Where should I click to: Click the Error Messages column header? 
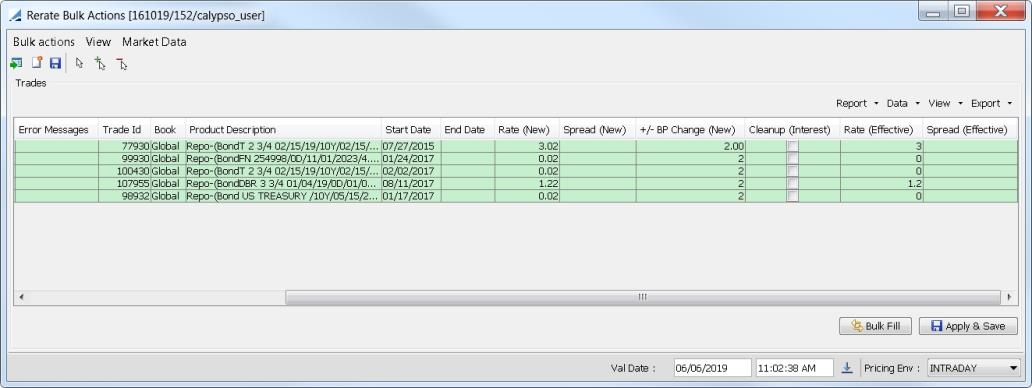pos(57,130)
